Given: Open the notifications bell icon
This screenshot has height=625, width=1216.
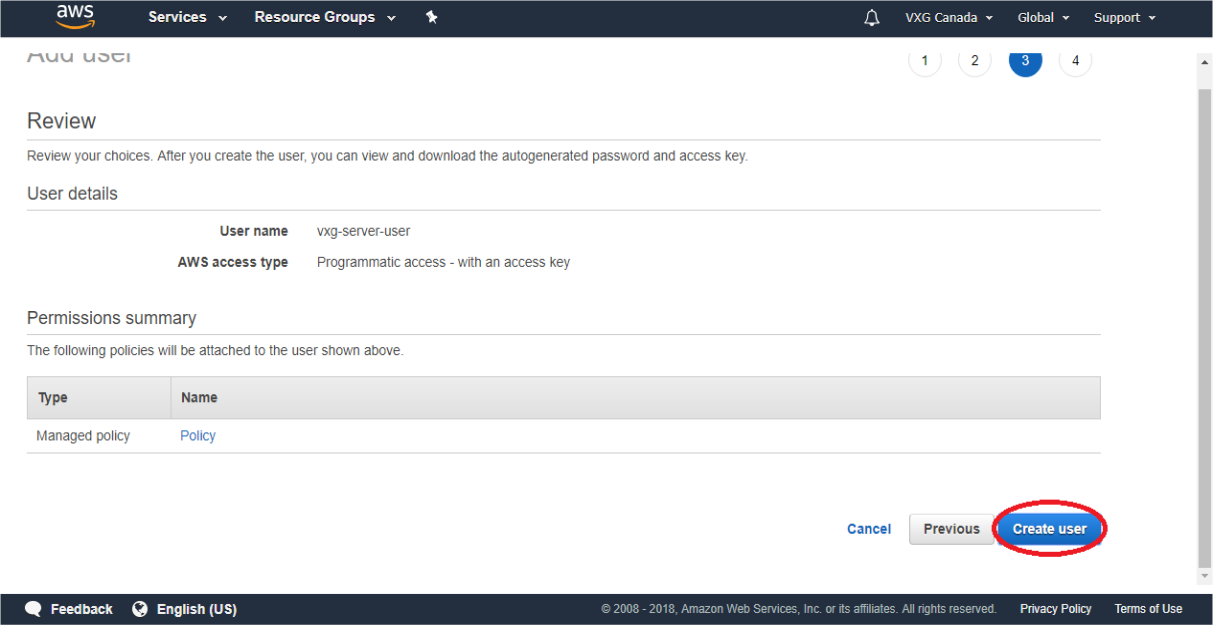Looking at the screenshot, I should click(x=872, y=18).
